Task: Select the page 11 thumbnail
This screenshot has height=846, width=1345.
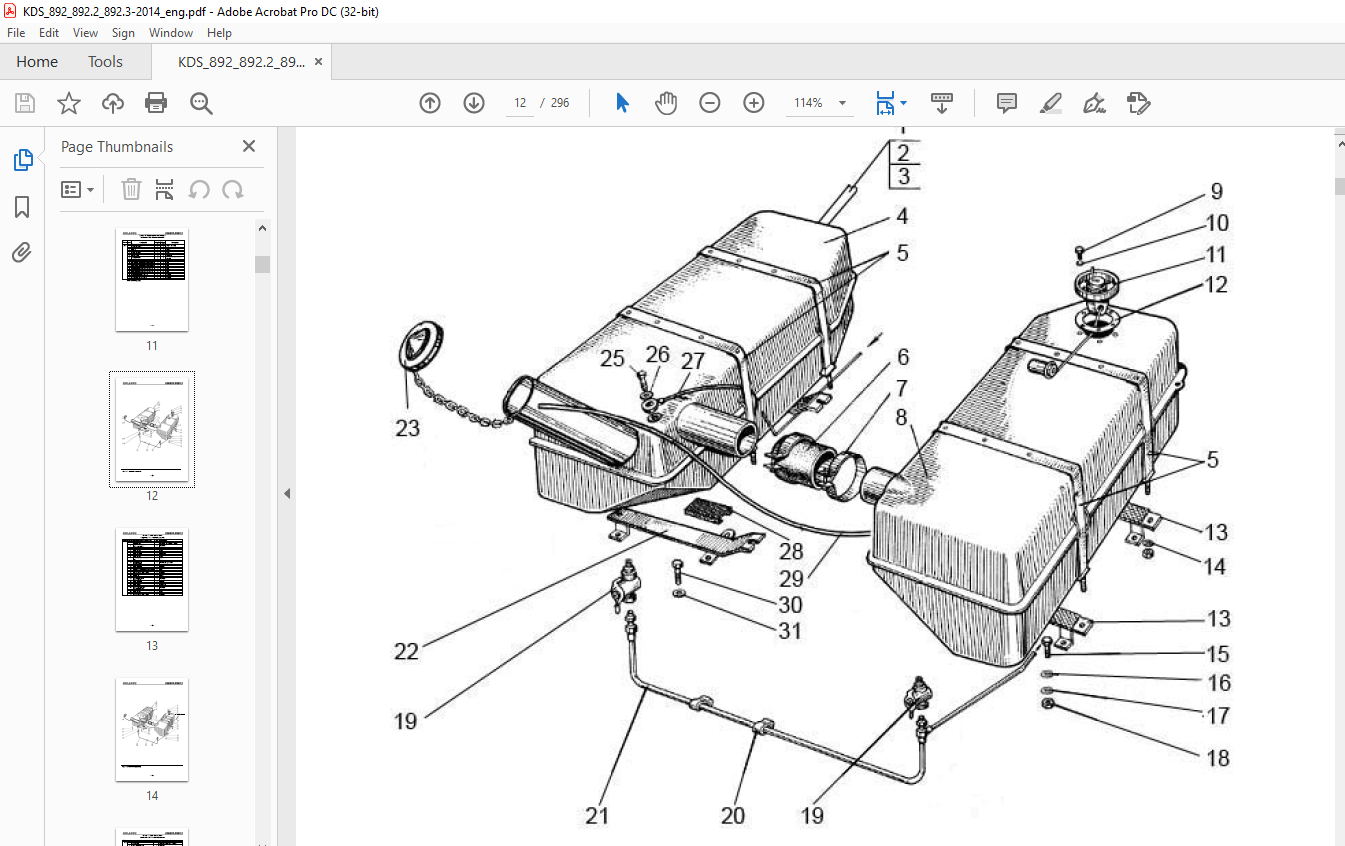Action: [152, 280]
